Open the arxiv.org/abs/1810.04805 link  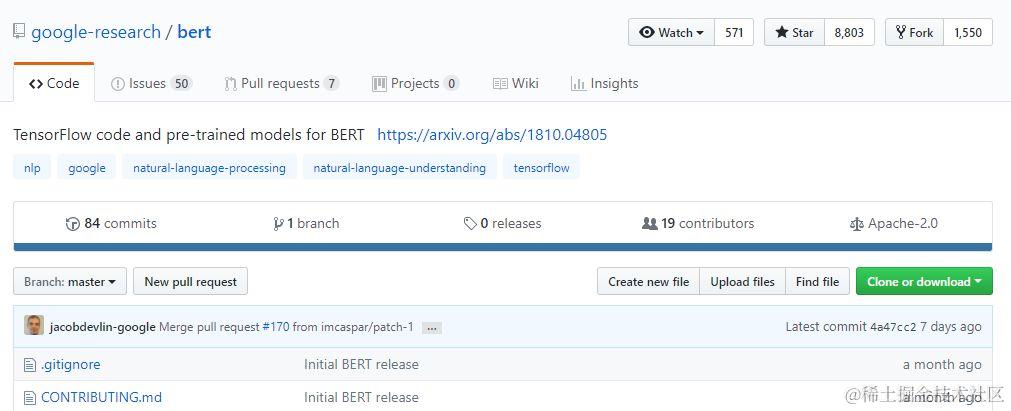(492, 135)
